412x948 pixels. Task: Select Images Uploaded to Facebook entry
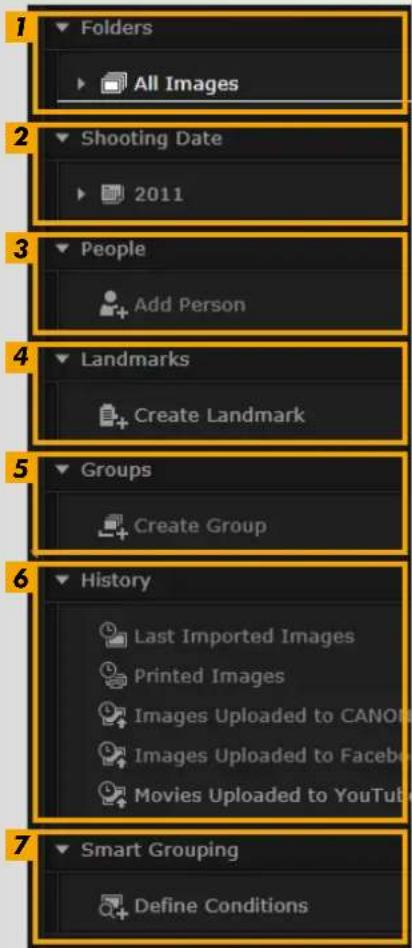point(251,756)
